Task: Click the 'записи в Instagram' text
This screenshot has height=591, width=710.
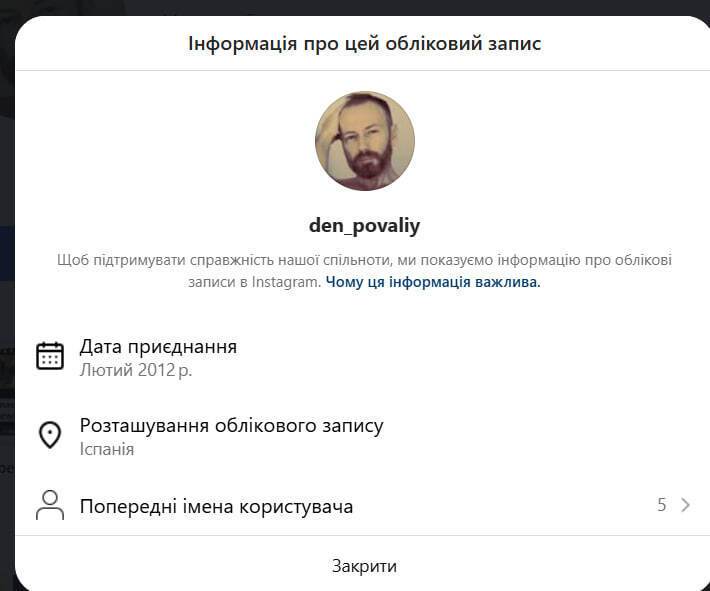Action: tap(254, 282)
